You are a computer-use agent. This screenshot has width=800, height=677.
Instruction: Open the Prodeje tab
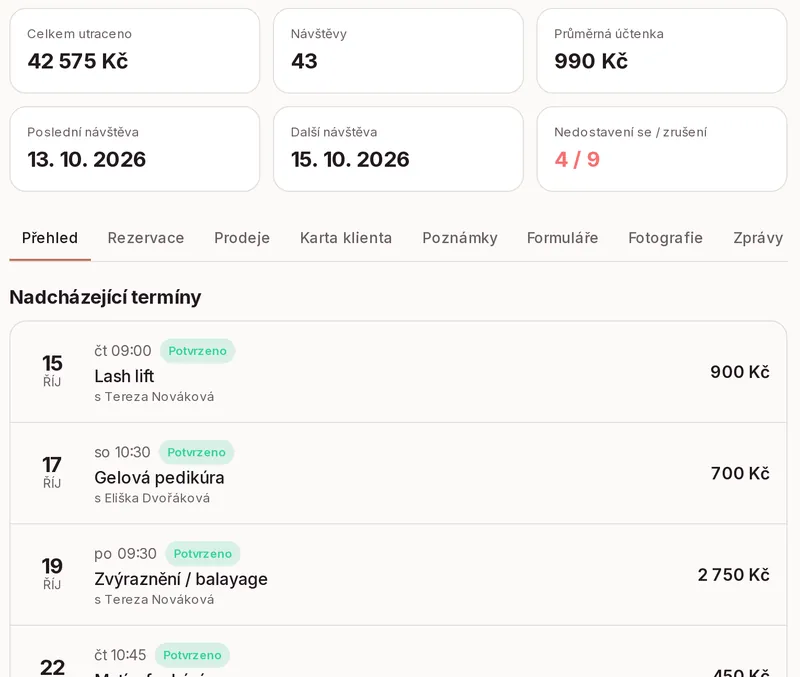tap(242, 238)
